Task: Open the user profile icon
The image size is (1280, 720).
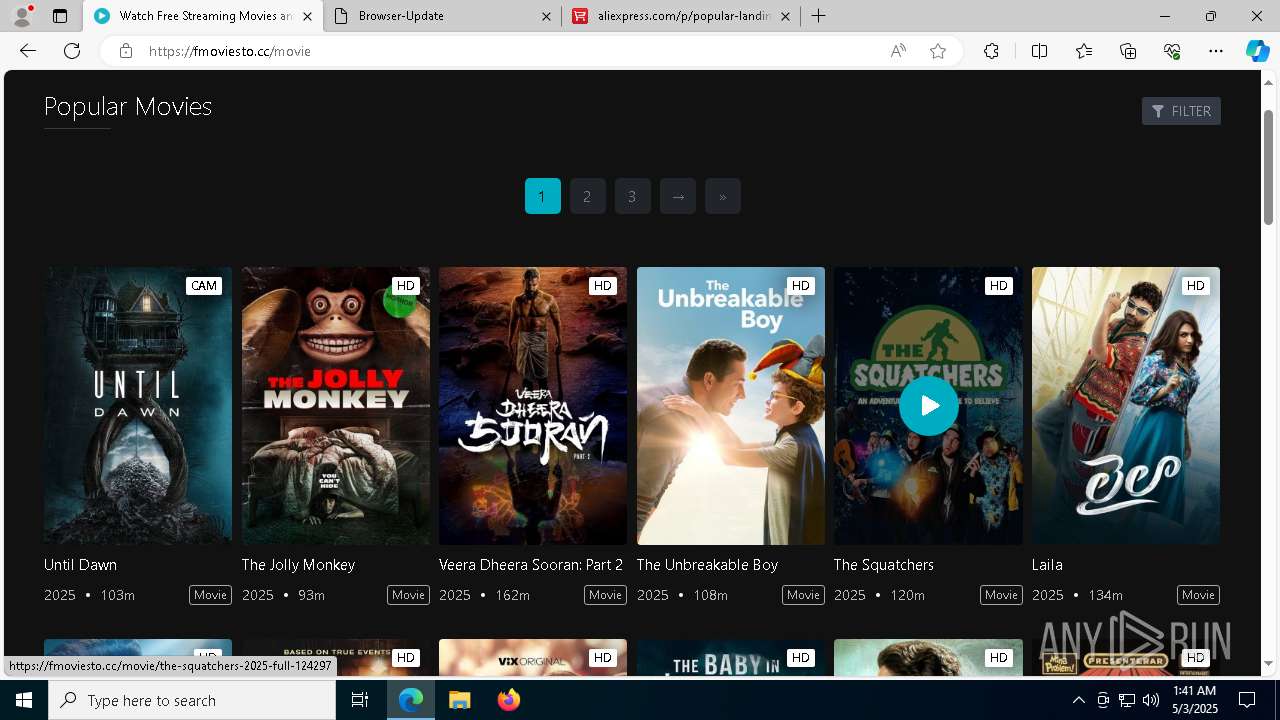Action: point(21,16)
